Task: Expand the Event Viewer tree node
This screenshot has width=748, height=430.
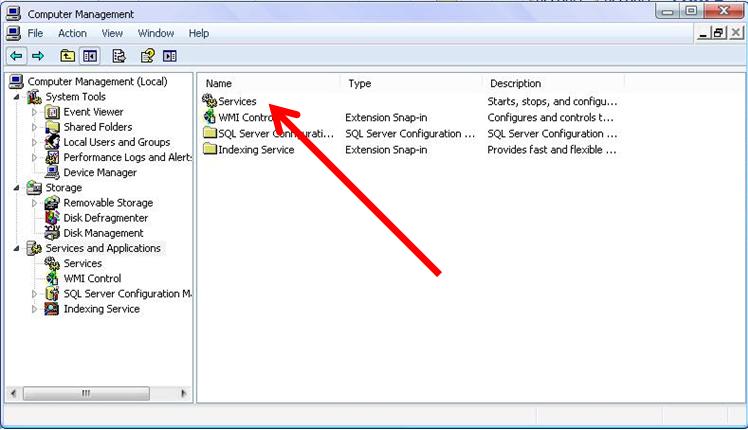Action: 35,112
